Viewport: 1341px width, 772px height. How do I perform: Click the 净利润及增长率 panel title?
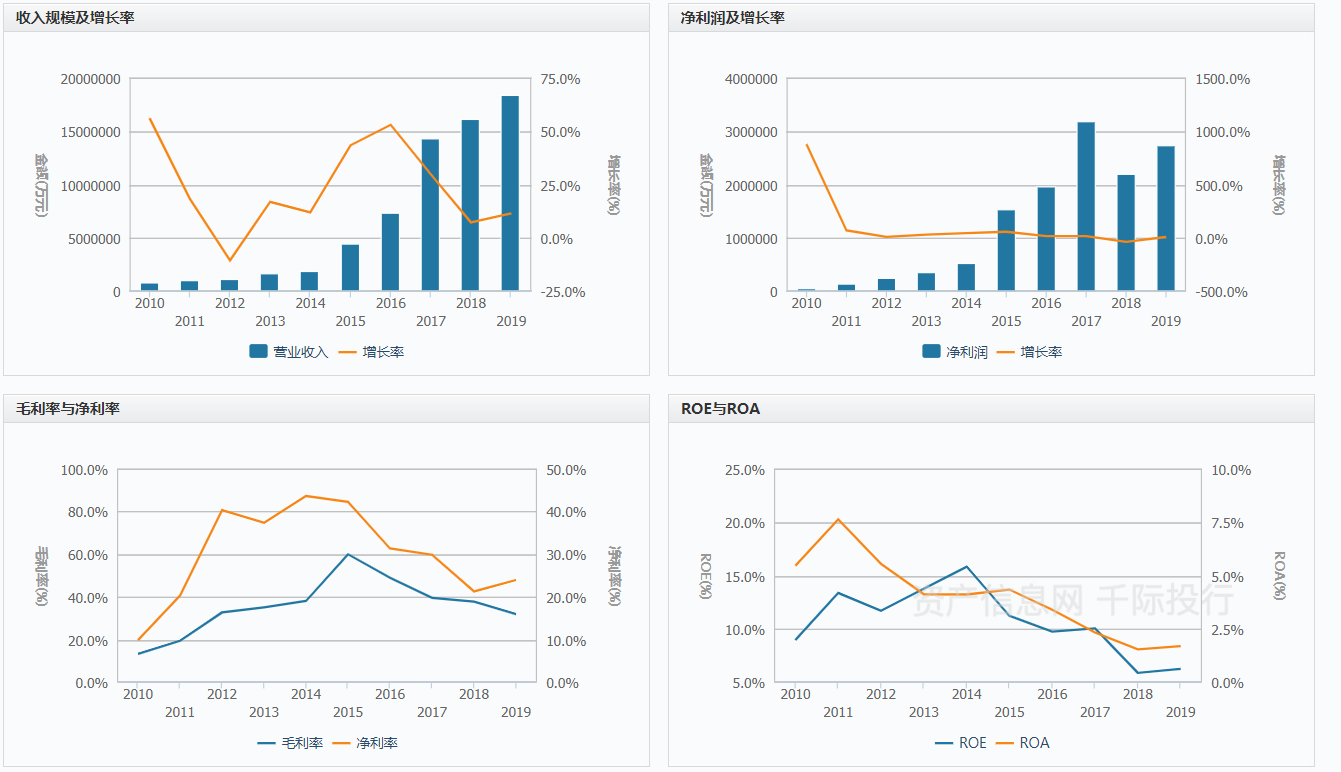(x=732, y=17)
